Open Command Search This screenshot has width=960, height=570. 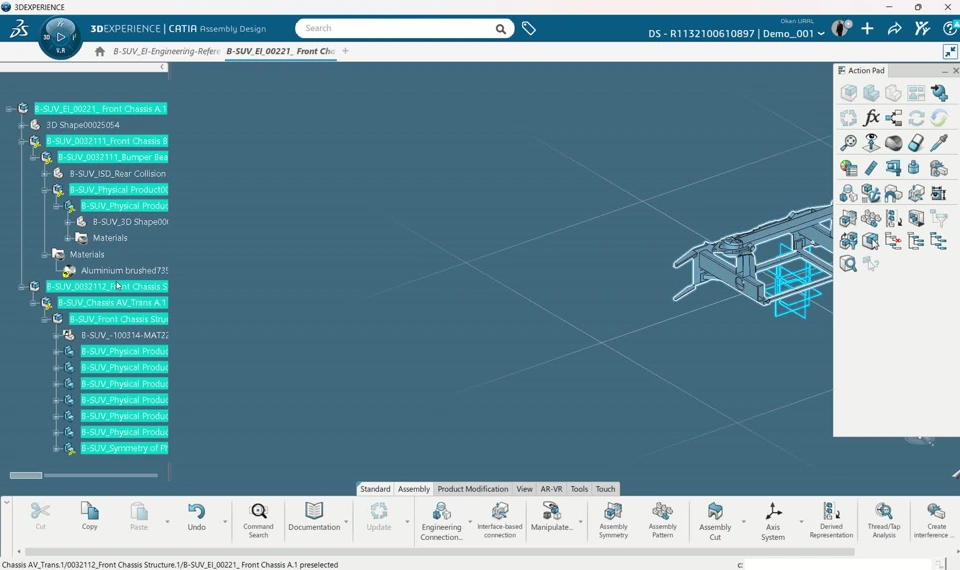pos(258,520)
